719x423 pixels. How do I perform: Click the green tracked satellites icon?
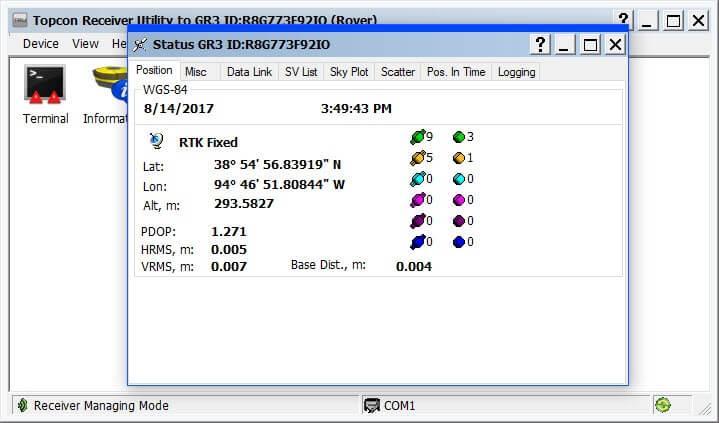tap(417, 137)
